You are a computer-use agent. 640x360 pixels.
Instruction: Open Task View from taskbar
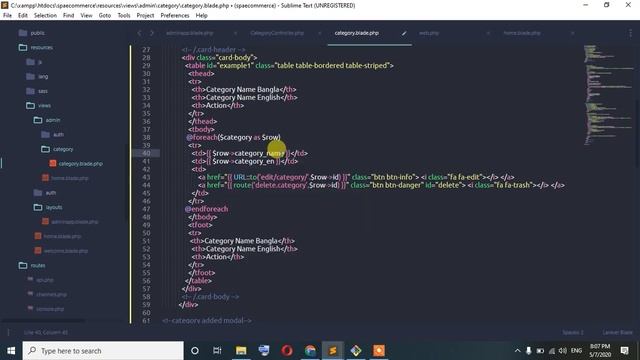[217, 351]
